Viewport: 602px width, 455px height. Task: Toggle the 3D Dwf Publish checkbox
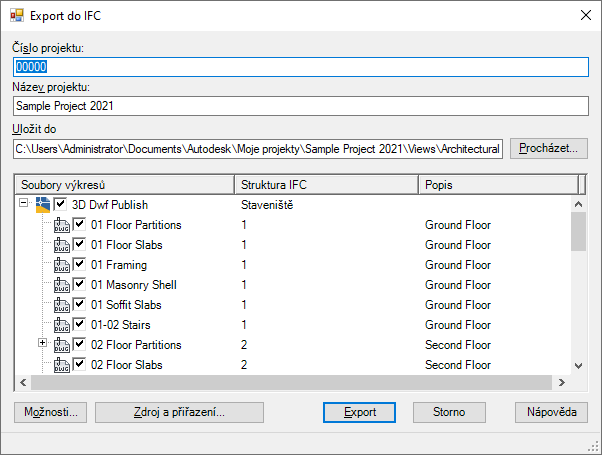(60, 205)
